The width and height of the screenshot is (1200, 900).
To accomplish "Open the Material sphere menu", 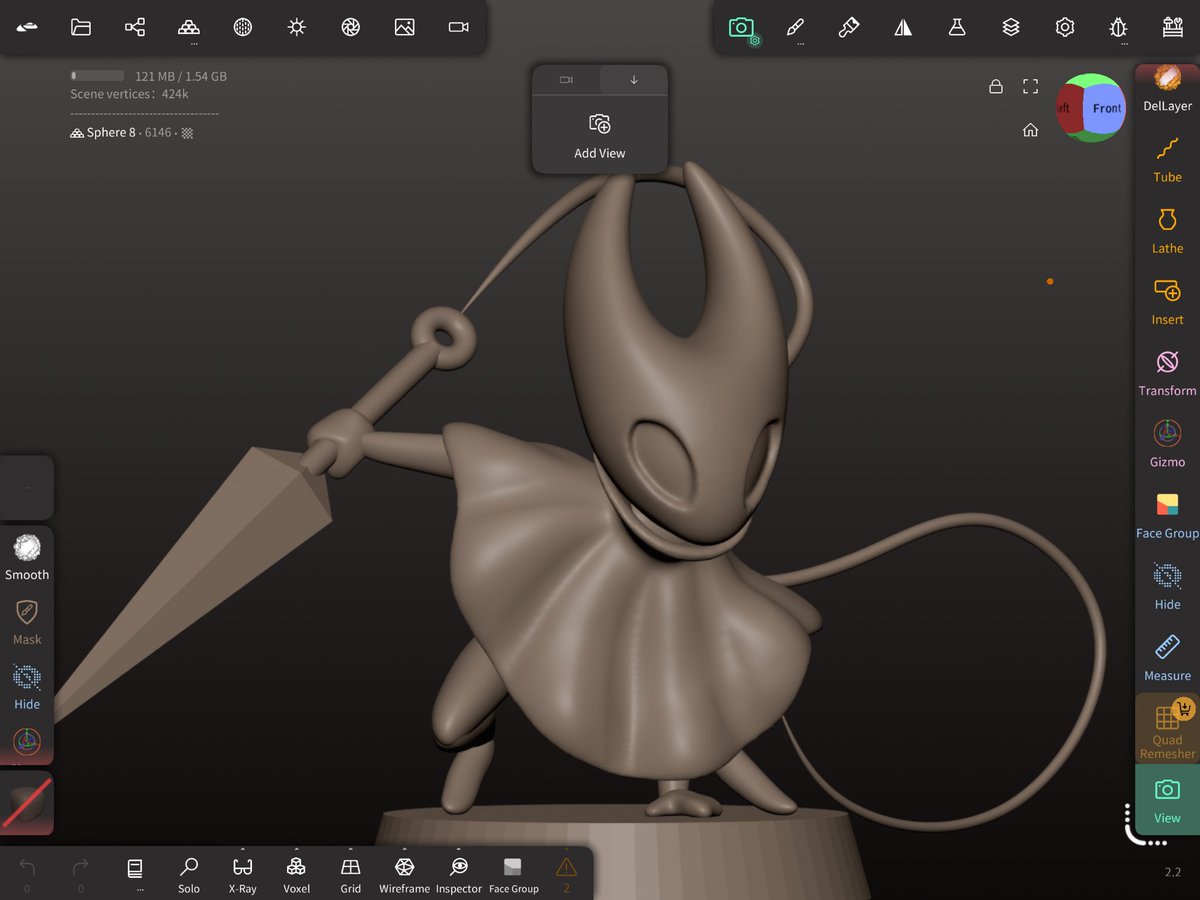I will click(x=243, y=27).
